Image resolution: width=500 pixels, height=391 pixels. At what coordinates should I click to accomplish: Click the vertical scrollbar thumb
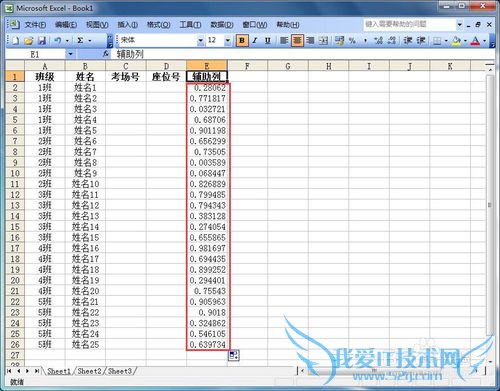pyautogui.click(x=490, y=205)
